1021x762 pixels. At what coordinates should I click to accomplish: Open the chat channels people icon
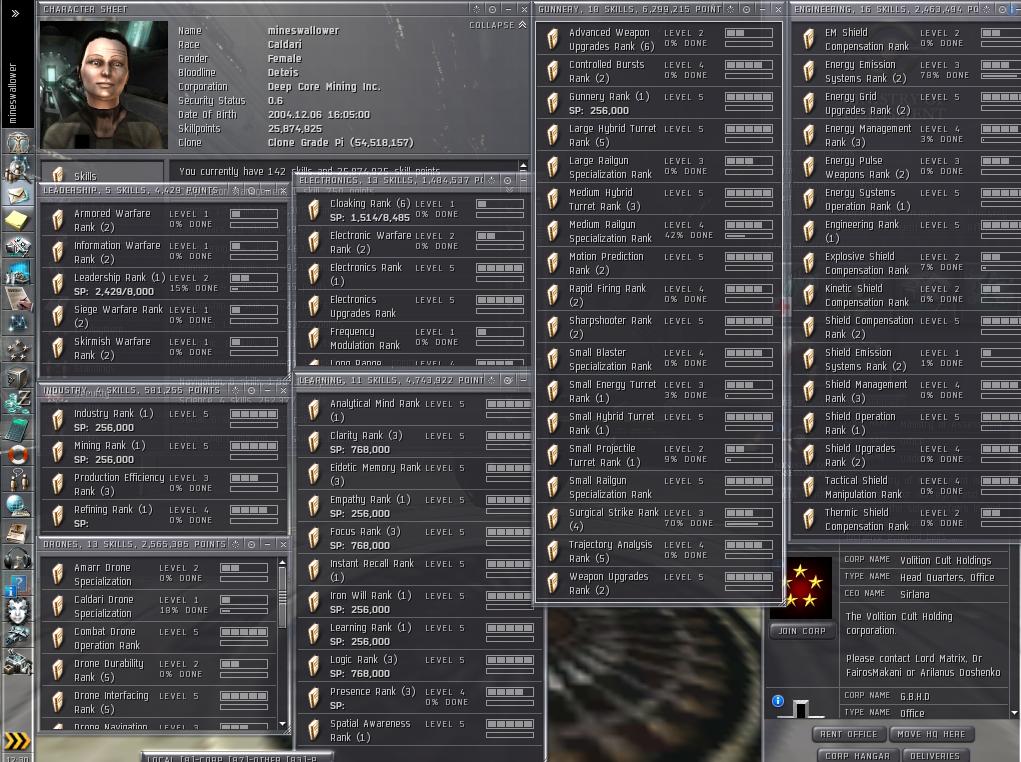coord(18,480)
